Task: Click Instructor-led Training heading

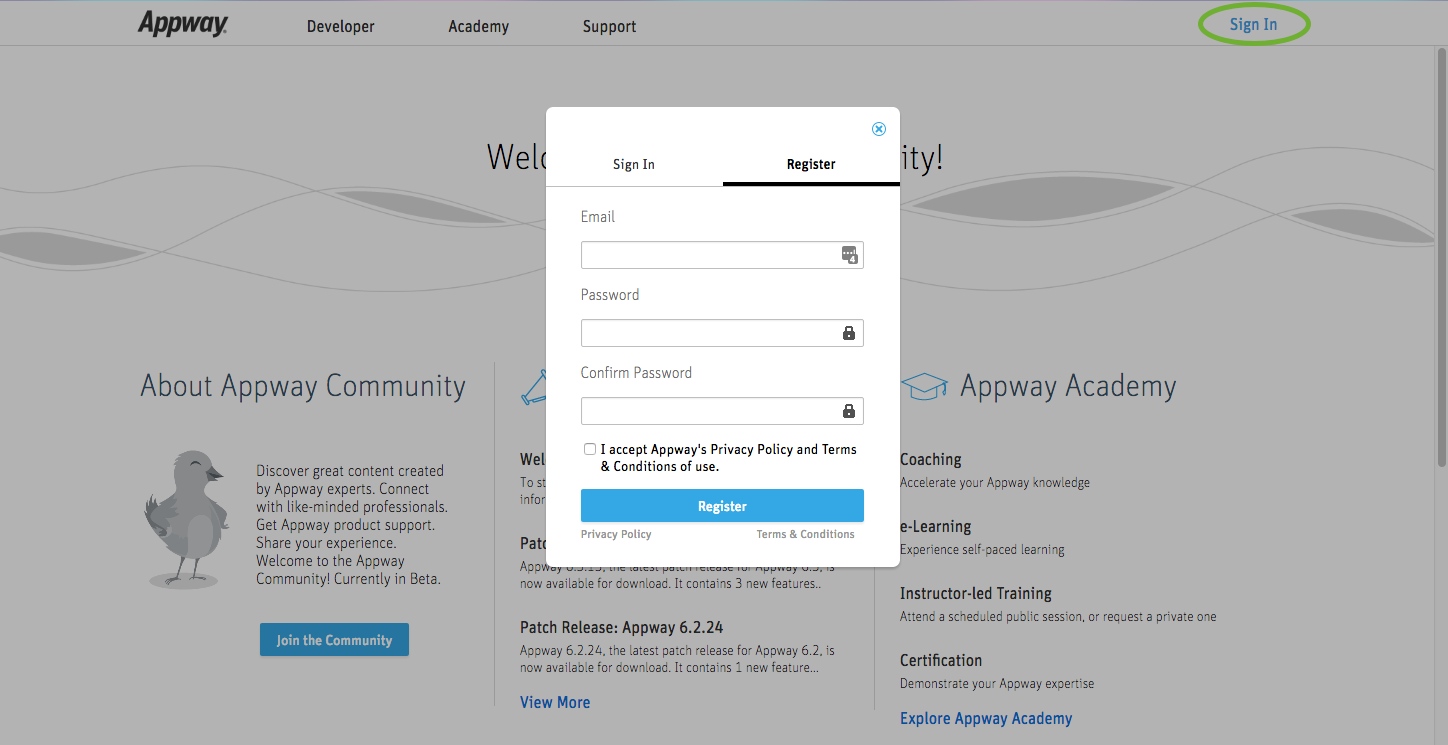Action: (x=976, y=593)
